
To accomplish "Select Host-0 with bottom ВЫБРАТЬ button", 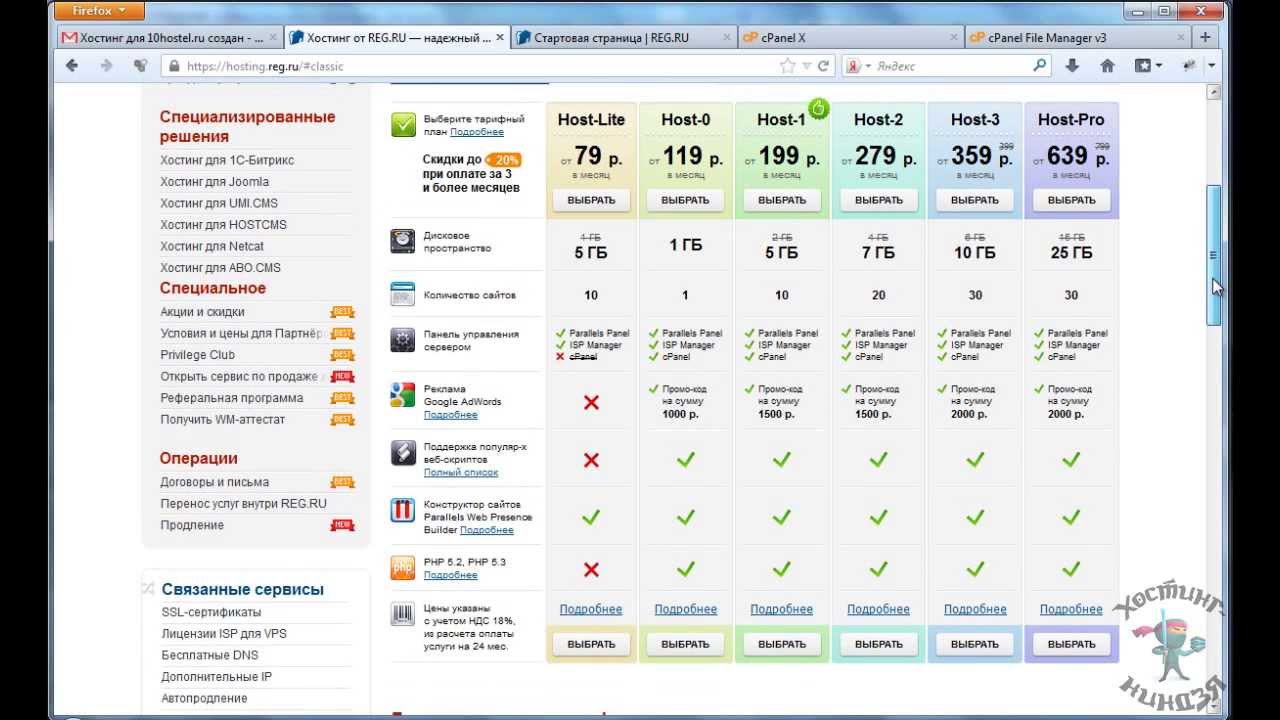I will point(685,644).
